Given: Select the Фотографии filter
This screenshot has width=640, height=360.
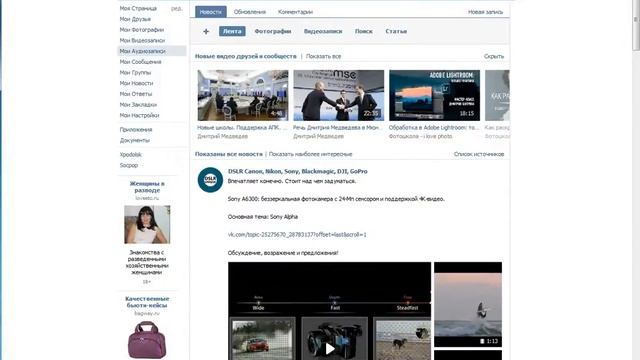Looking at the screenshot, I should coord(273,31).
